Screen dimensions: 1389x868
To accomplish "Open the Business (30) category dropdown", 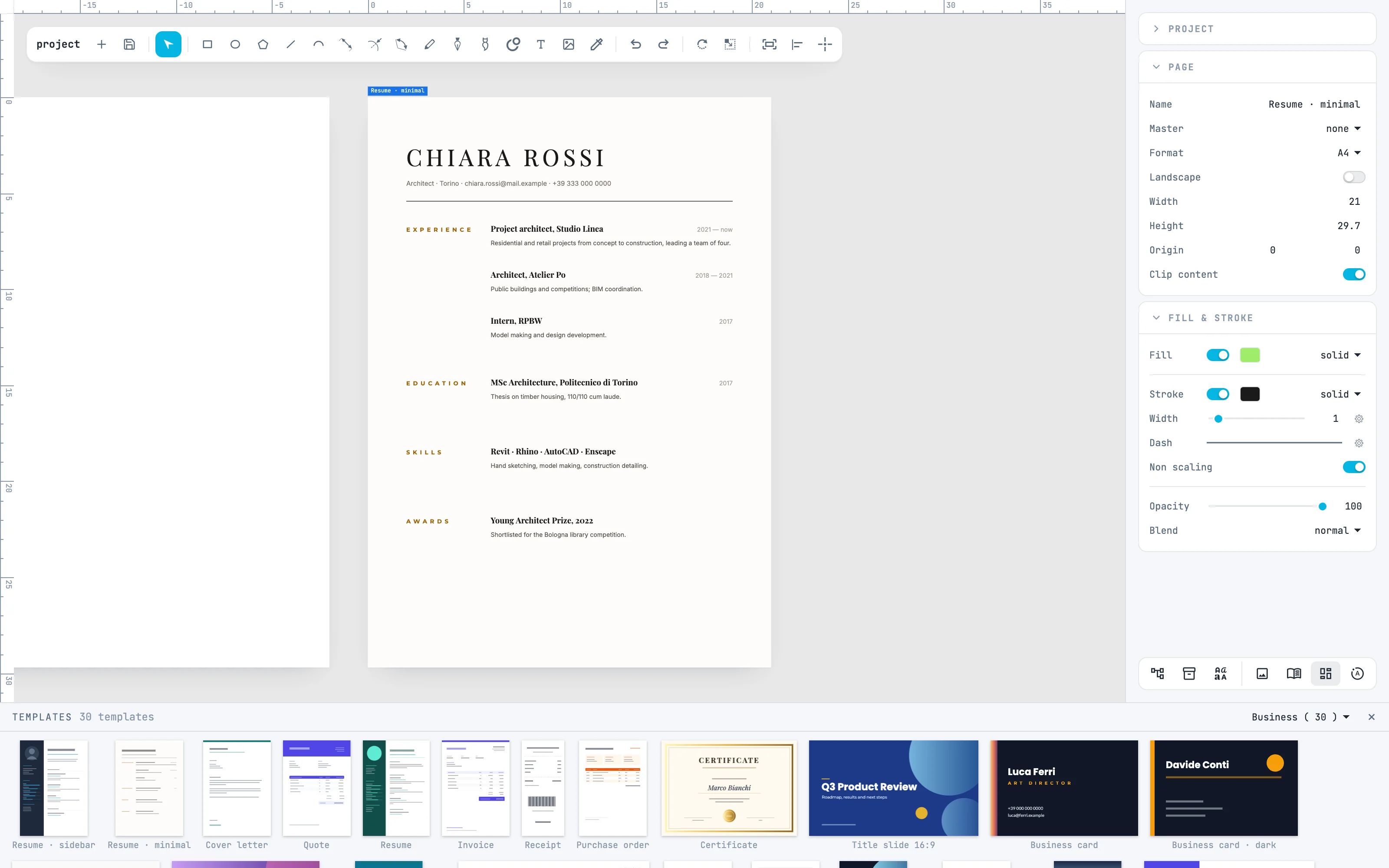I will coord(1300,717).
